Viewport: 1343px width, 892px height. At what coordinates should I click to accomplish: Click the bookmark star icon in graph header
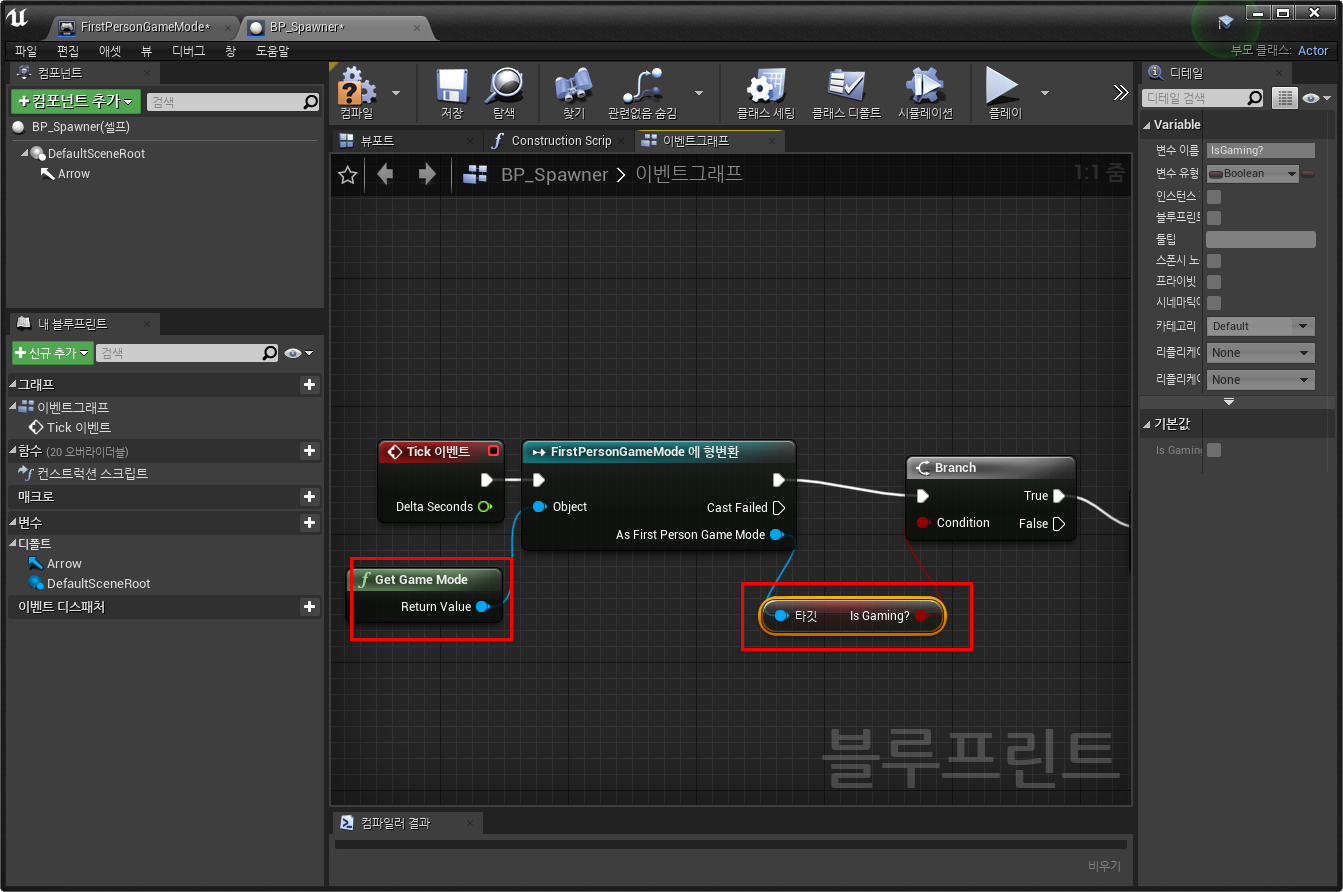coord(348,175)
